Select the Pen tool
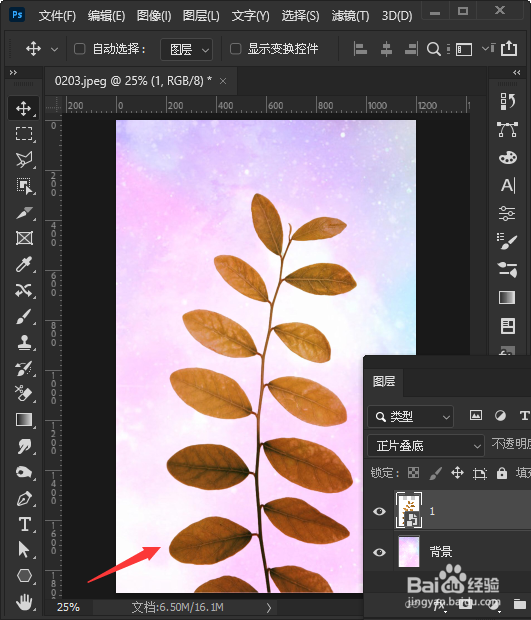Screen dimensions: 531x620 point(24,498)
